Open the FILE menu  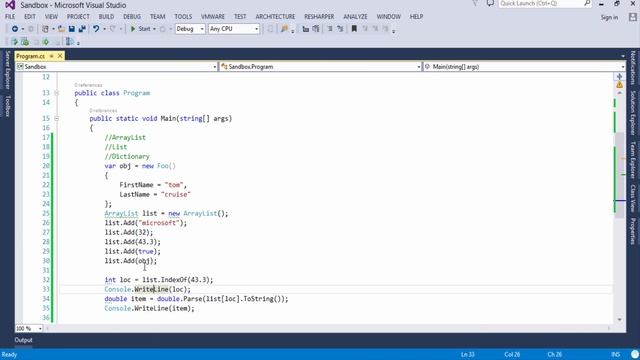10,17
